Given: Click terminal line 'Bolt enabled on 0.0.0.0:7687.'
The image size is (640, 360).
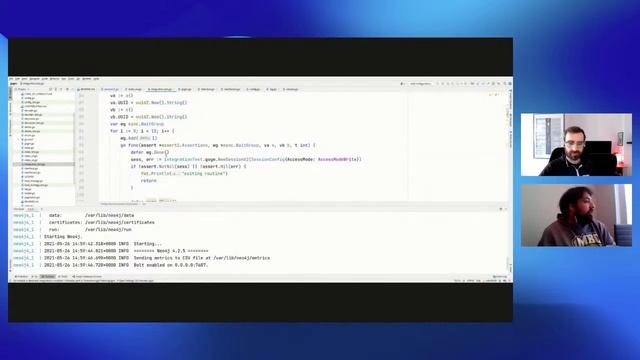Looking at the screenshot, I should pos(171,265).
